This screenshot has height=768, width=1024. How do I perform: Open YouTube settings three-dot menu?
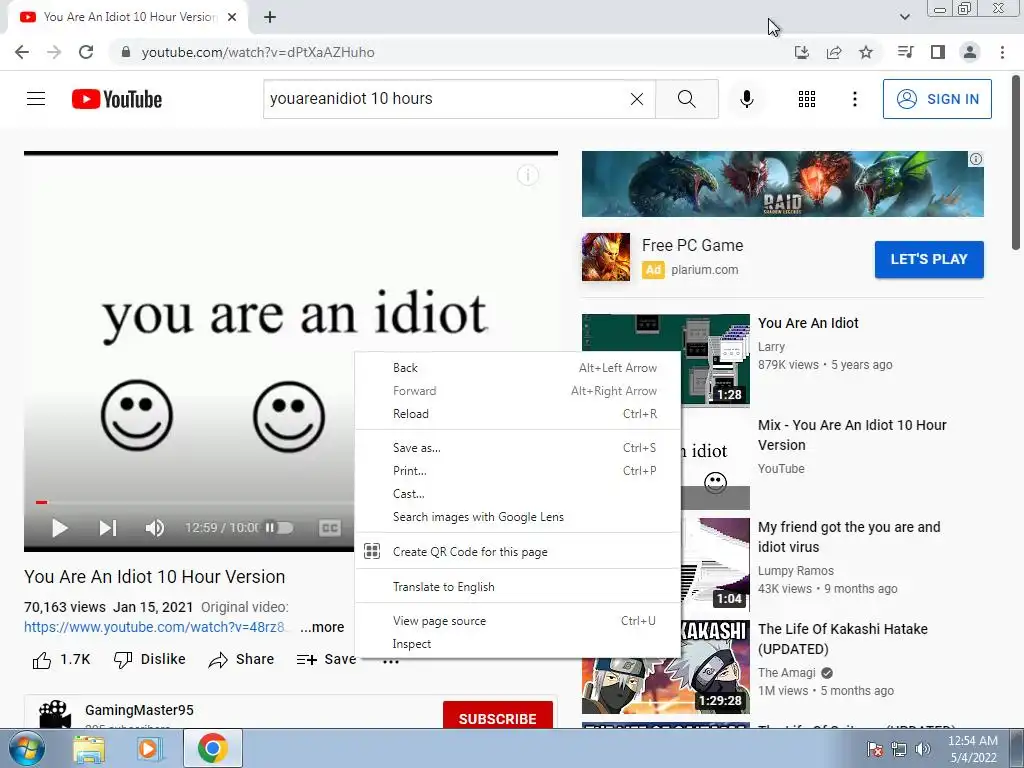(854, 99)
